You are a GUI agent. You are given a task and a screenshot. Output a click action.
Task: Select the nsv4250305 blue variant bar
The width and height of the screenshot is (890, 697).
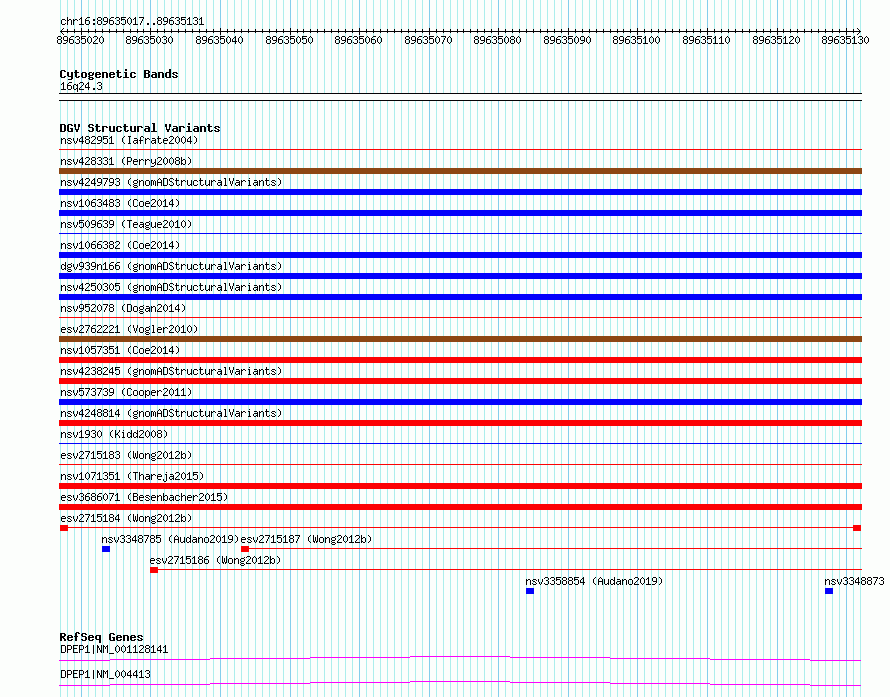point(460,297)
